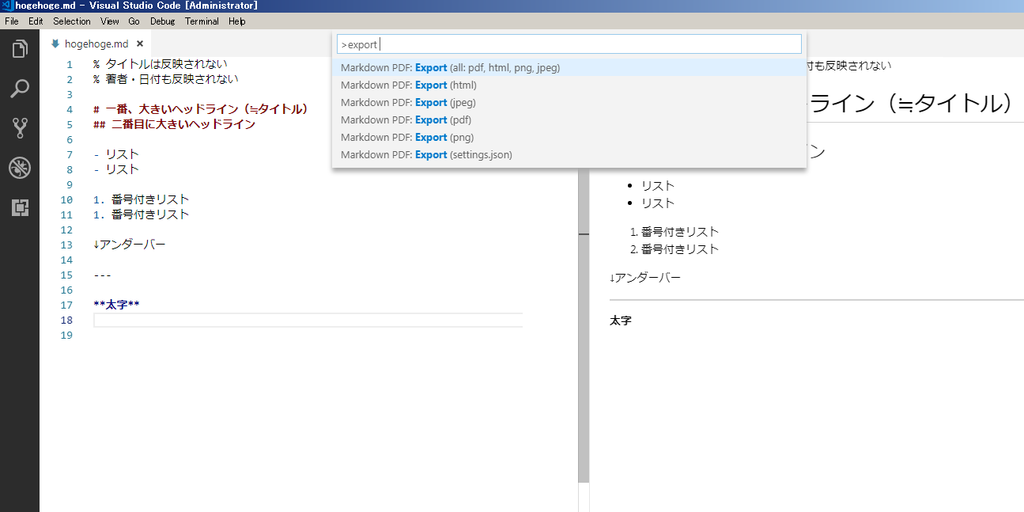
Task: Choose Markdown PDF: Export (pdf)
Action: pos(569,120)
